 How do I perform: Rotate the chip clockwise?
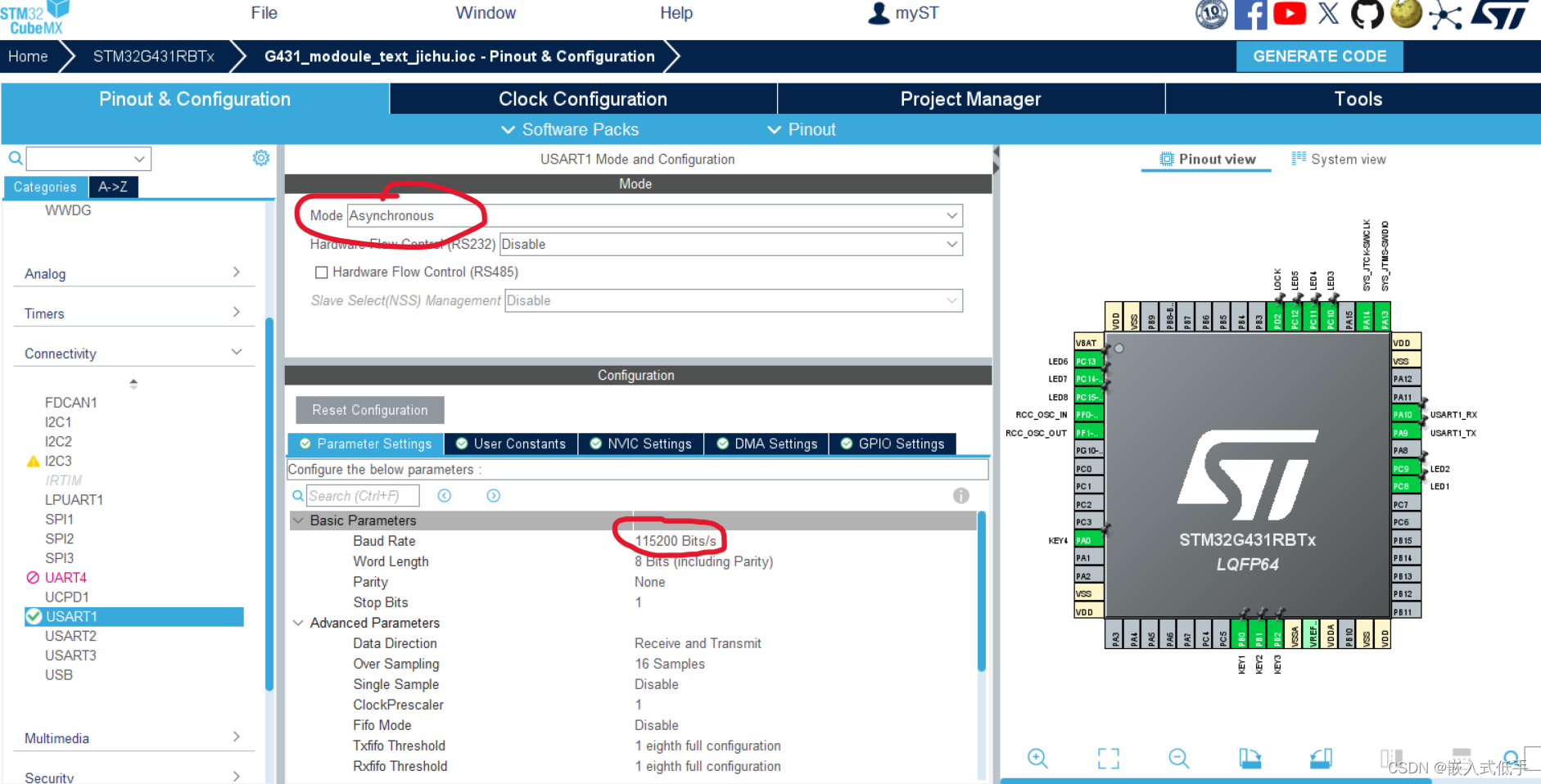pyautogui.click(x=1250, y=759)
